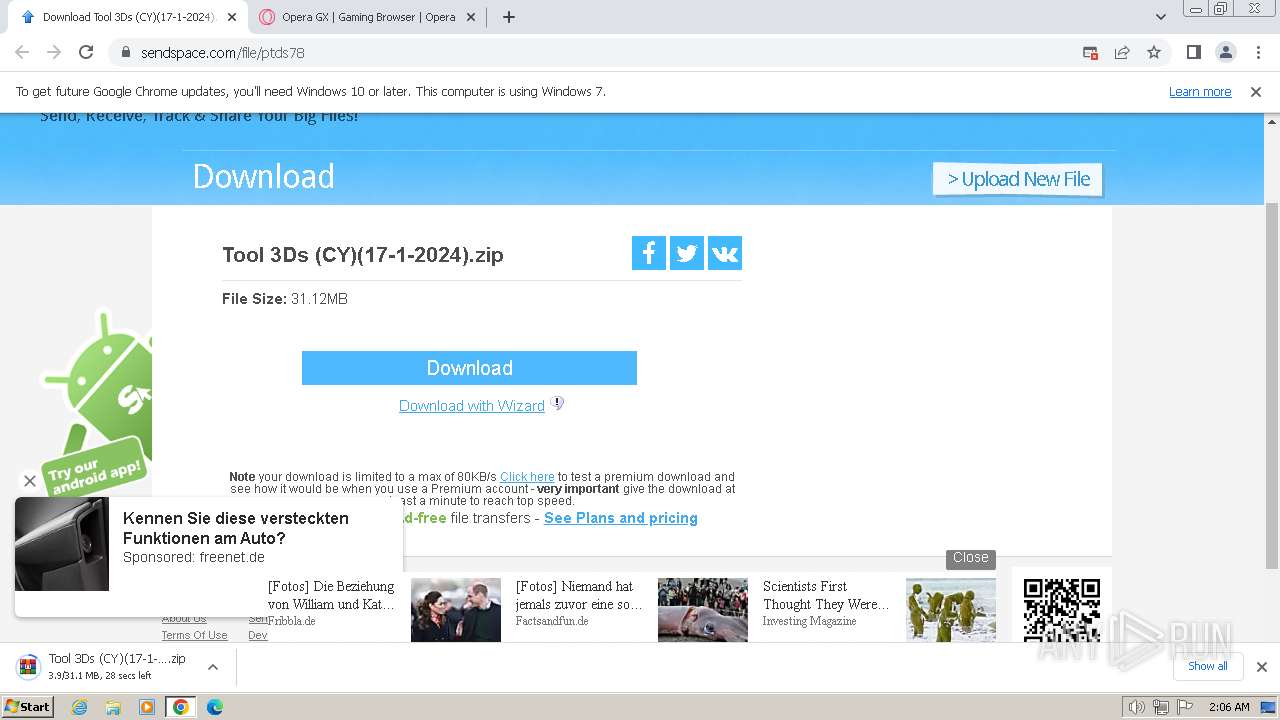Share file on VK icon
The image size is (1280, 720).
pyautogui.click(x=725, y=253)
